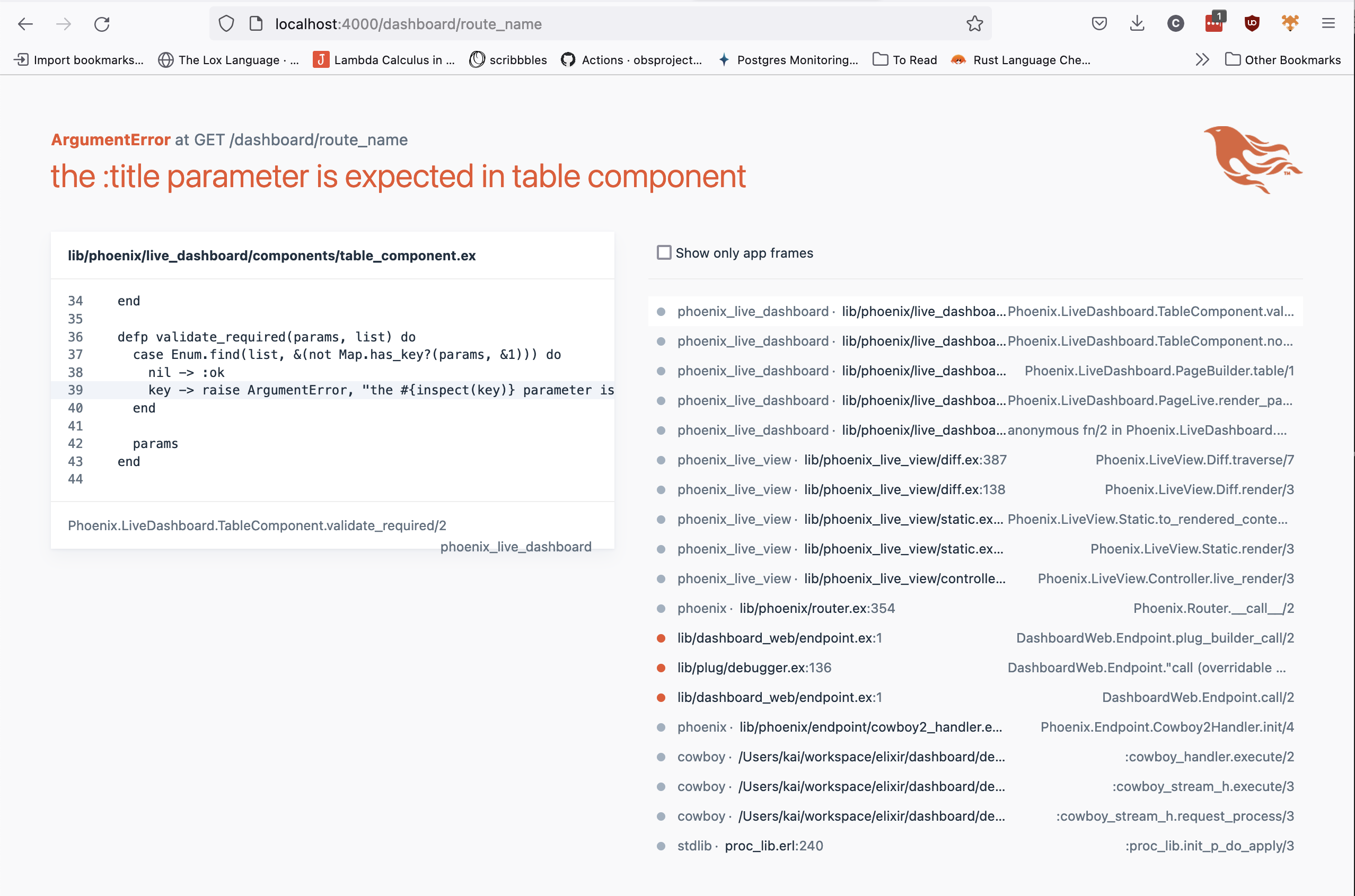Navigate back to the previous page

24,24
